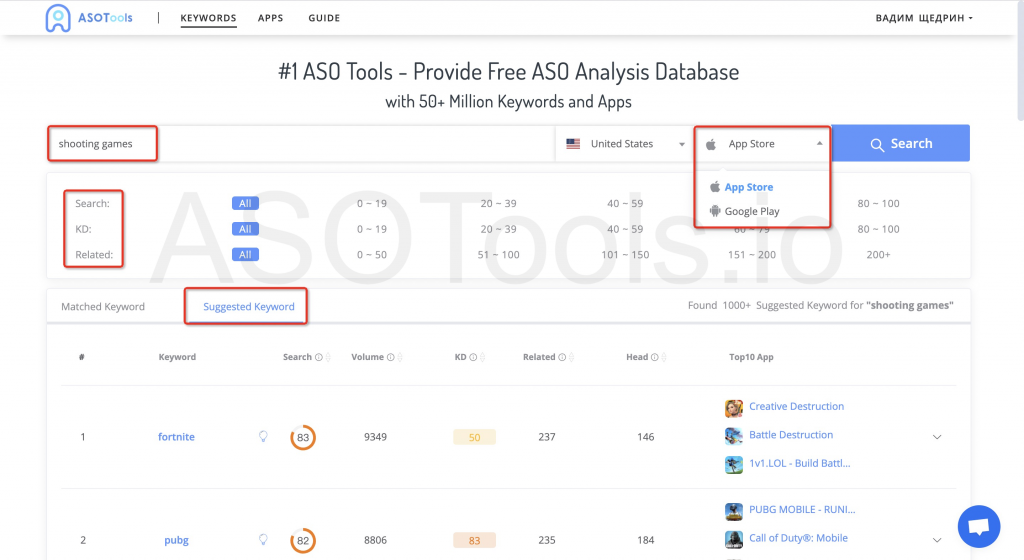1024x560 pixels.
Task: Click the ASOTools logo icon
Action: pyautogui.click(x=58, y=18)
